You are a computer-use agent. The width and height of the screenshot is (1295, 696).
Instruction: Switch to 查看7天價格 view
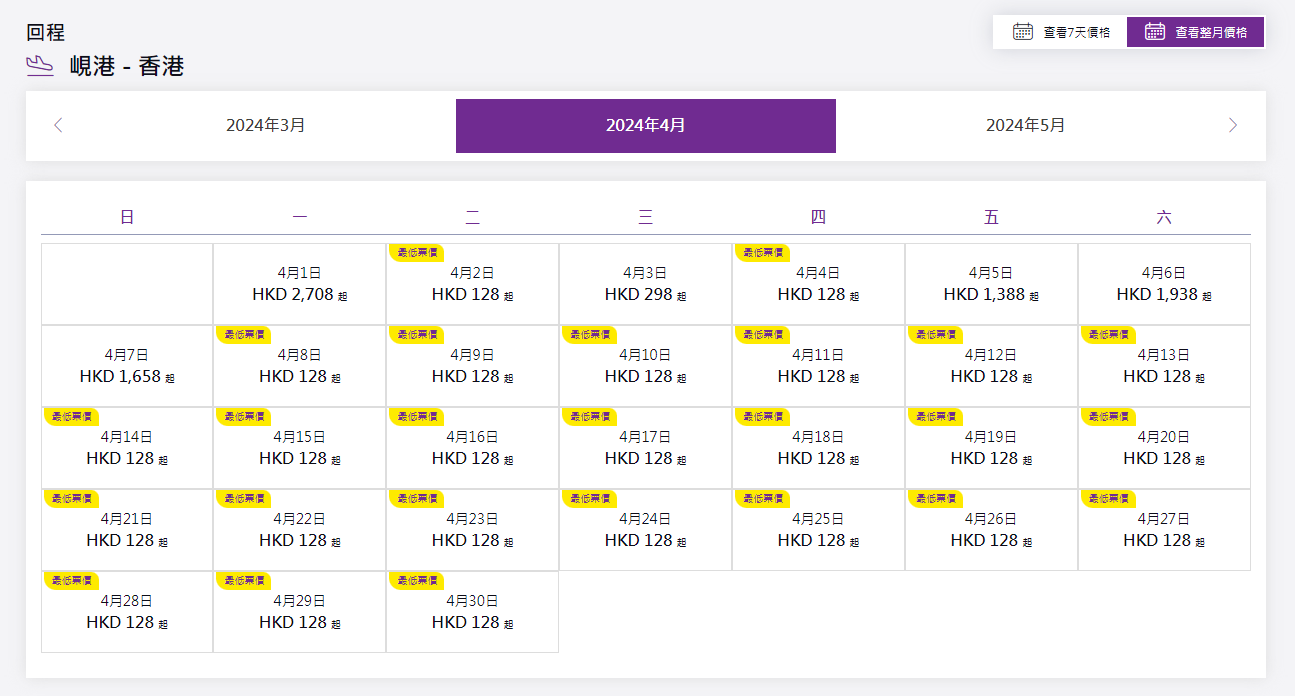pyautogui.click(x=1060, y=32)
